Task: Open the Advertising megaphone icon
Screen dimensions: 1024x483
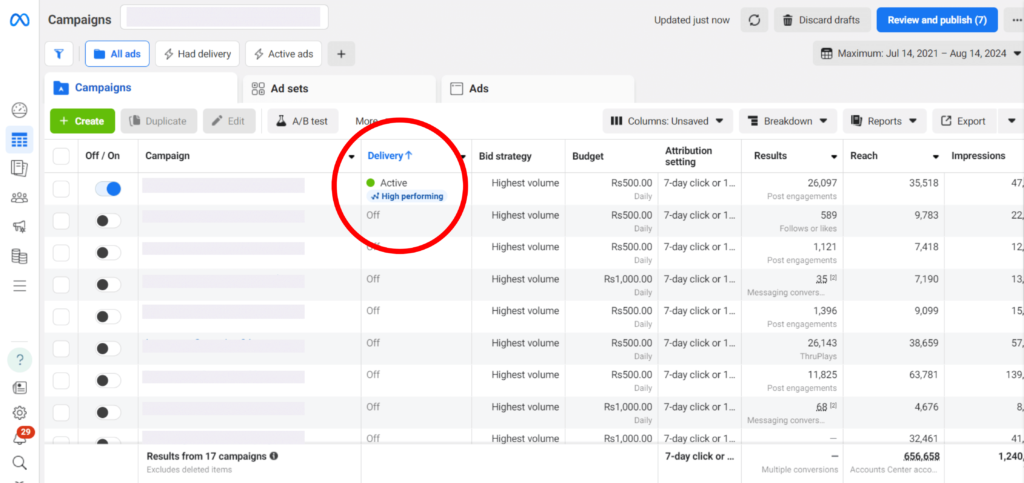Action: (19, 227)
